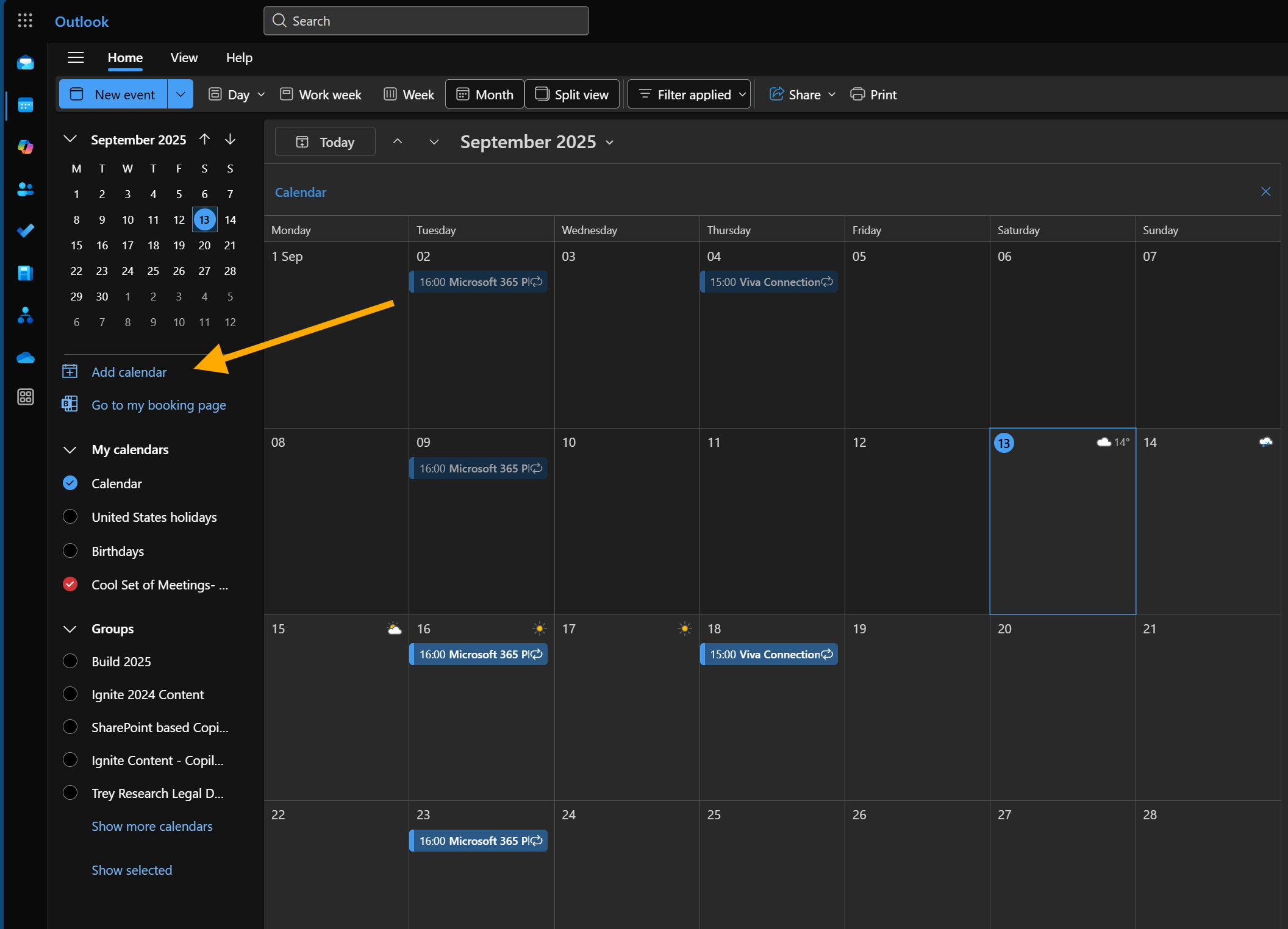Click the Print icon in the toolbar

click(x=858, y=94)
